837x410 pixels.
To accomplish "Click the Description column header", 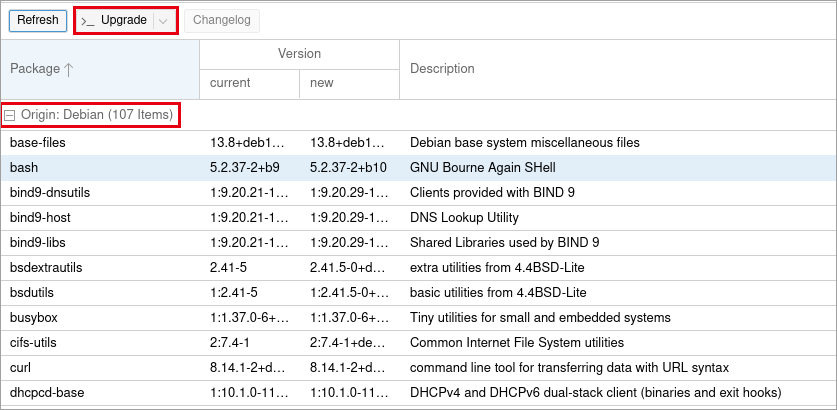I will [618, 69].
